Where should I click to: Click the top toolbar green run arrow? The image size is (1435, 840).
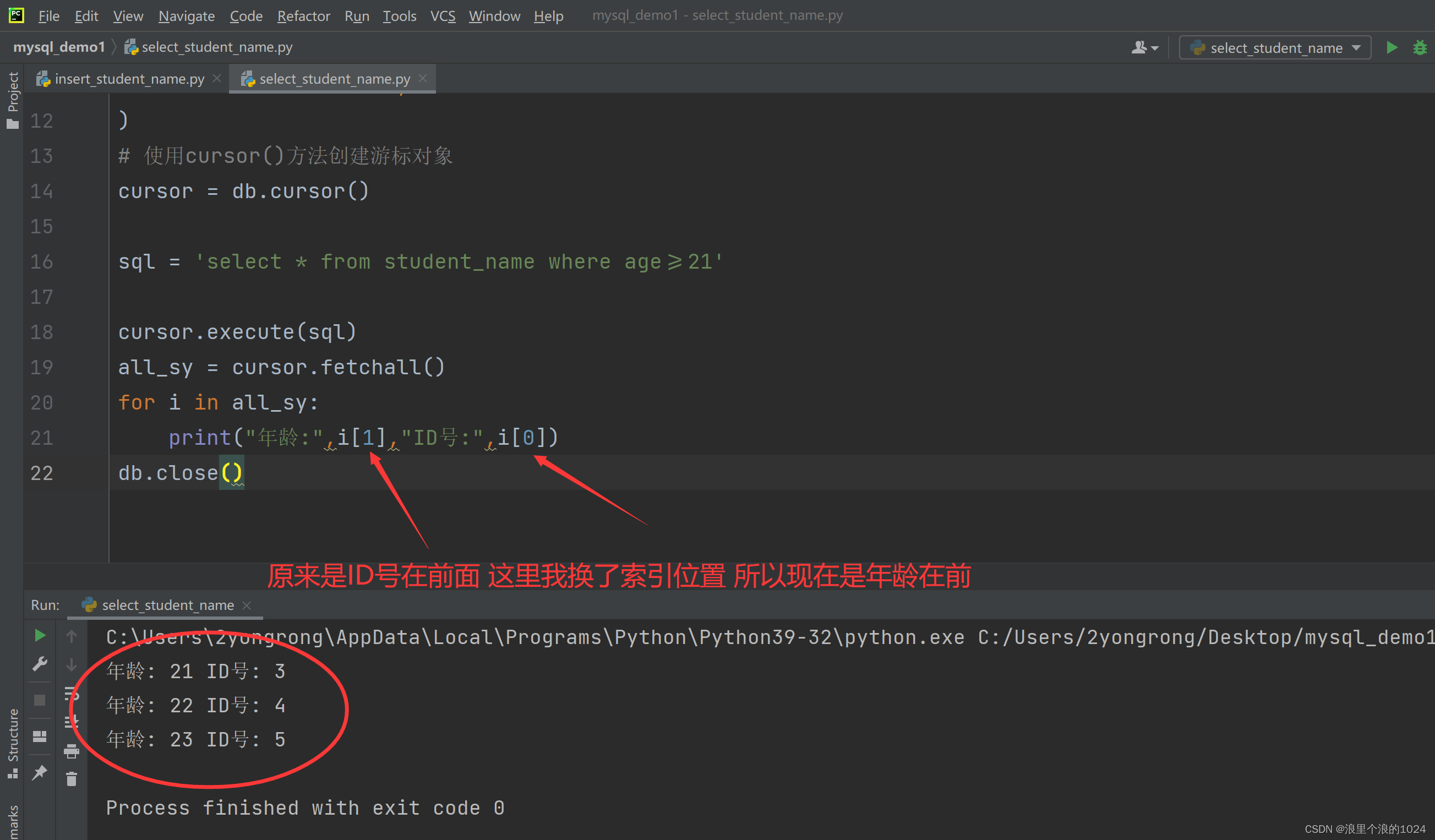pyautogui.click(x=1391, y=48)
